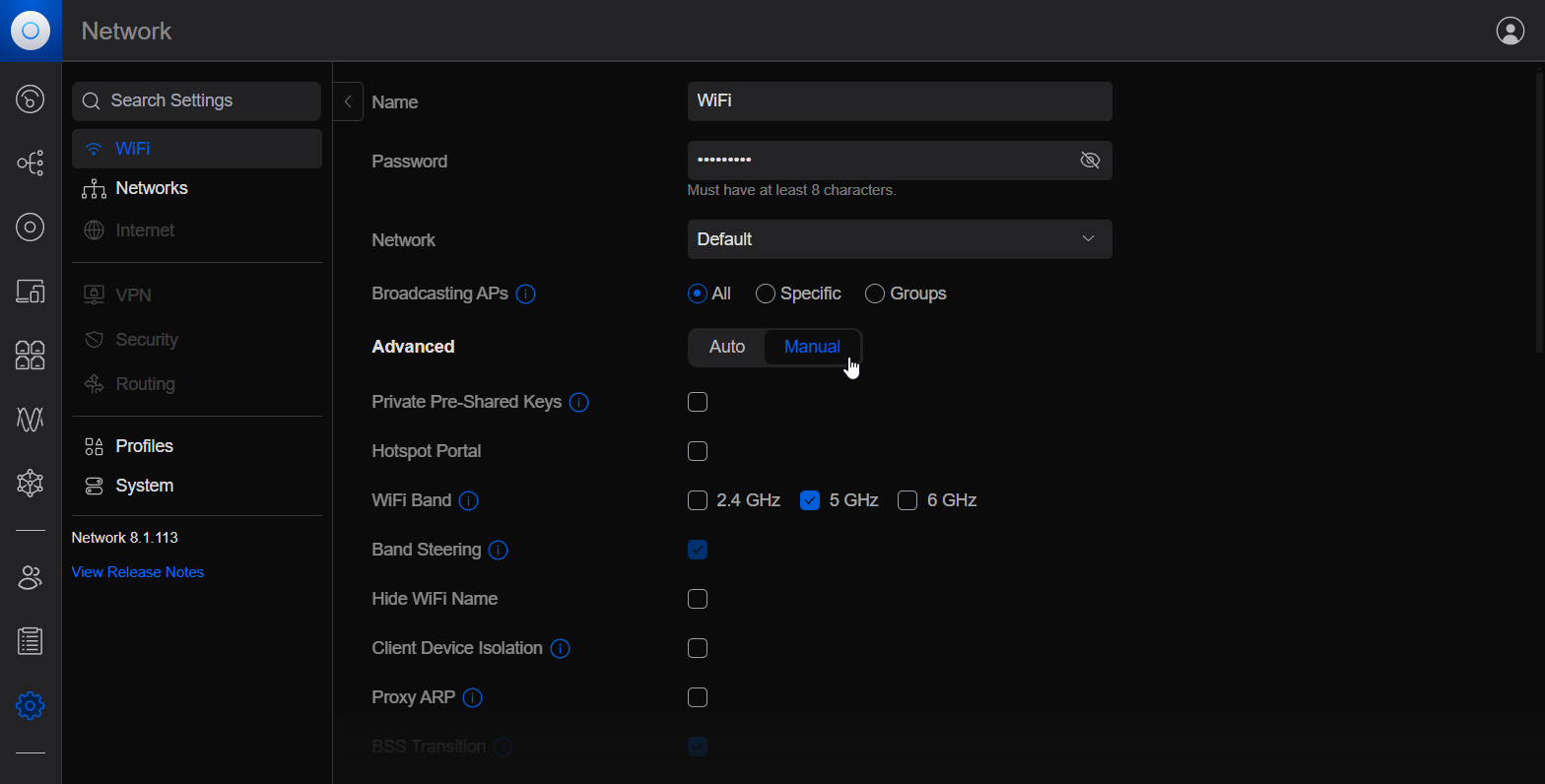Open VPN settings in sidebar

(197, 294)
